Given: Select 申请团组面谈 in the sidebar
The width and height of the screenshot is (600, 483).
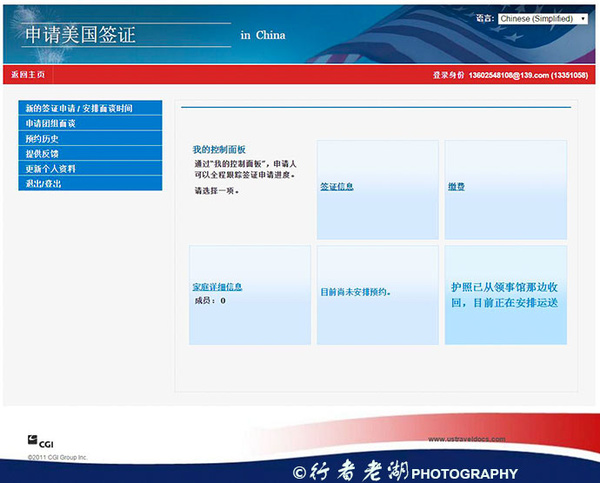Looking at the screenshot, I should coord(90,123).
